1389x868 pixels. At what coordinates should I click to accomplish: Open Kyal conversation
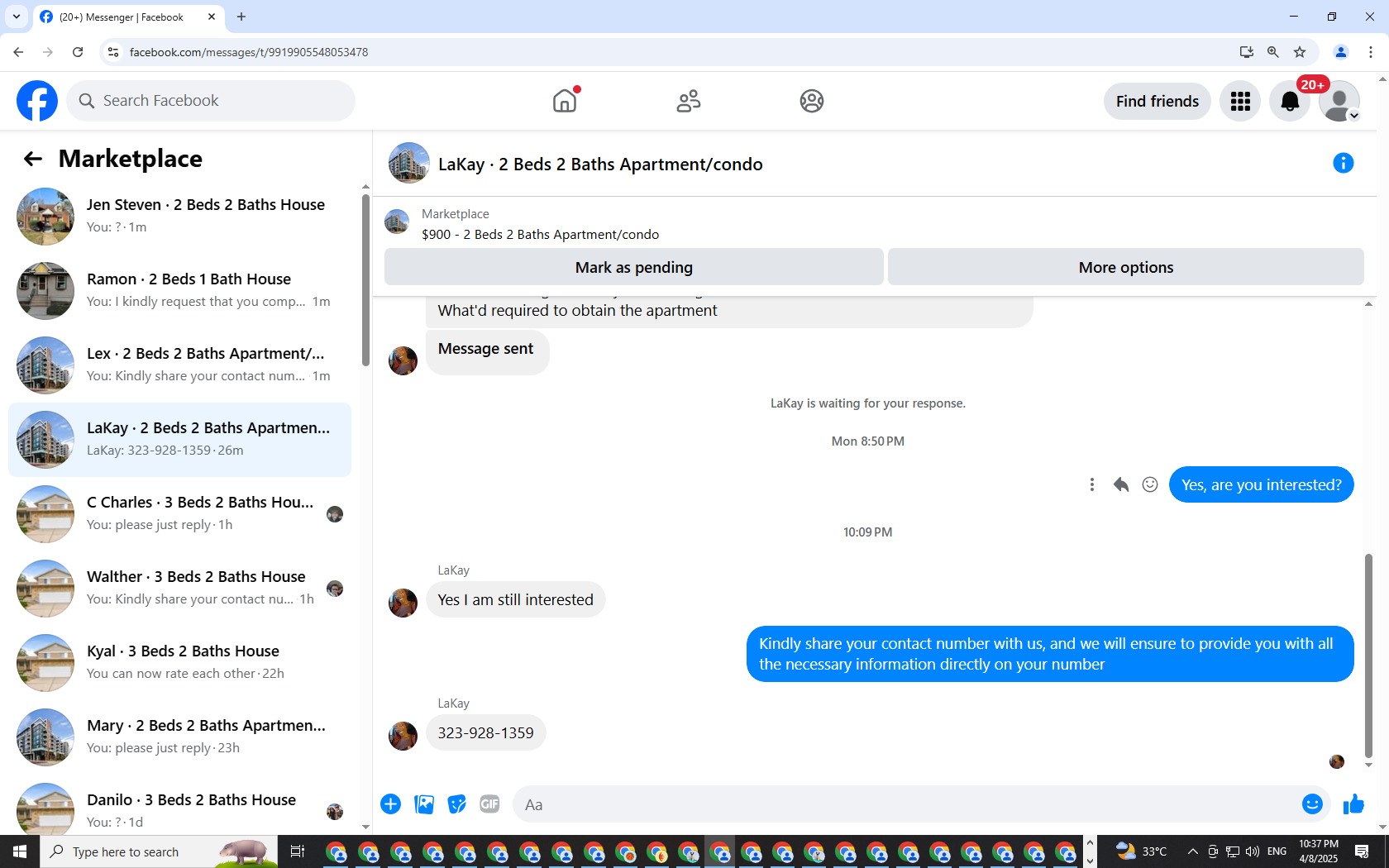click(x=179, y=663)
